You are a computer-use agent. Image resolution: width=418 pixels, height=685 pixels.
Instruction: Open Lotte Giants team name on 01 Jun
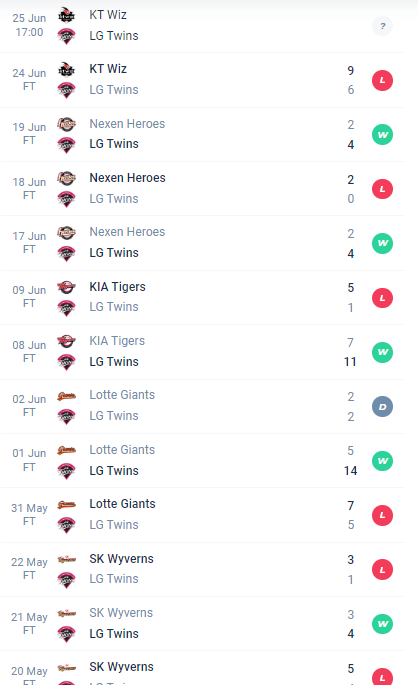point(122,450)
